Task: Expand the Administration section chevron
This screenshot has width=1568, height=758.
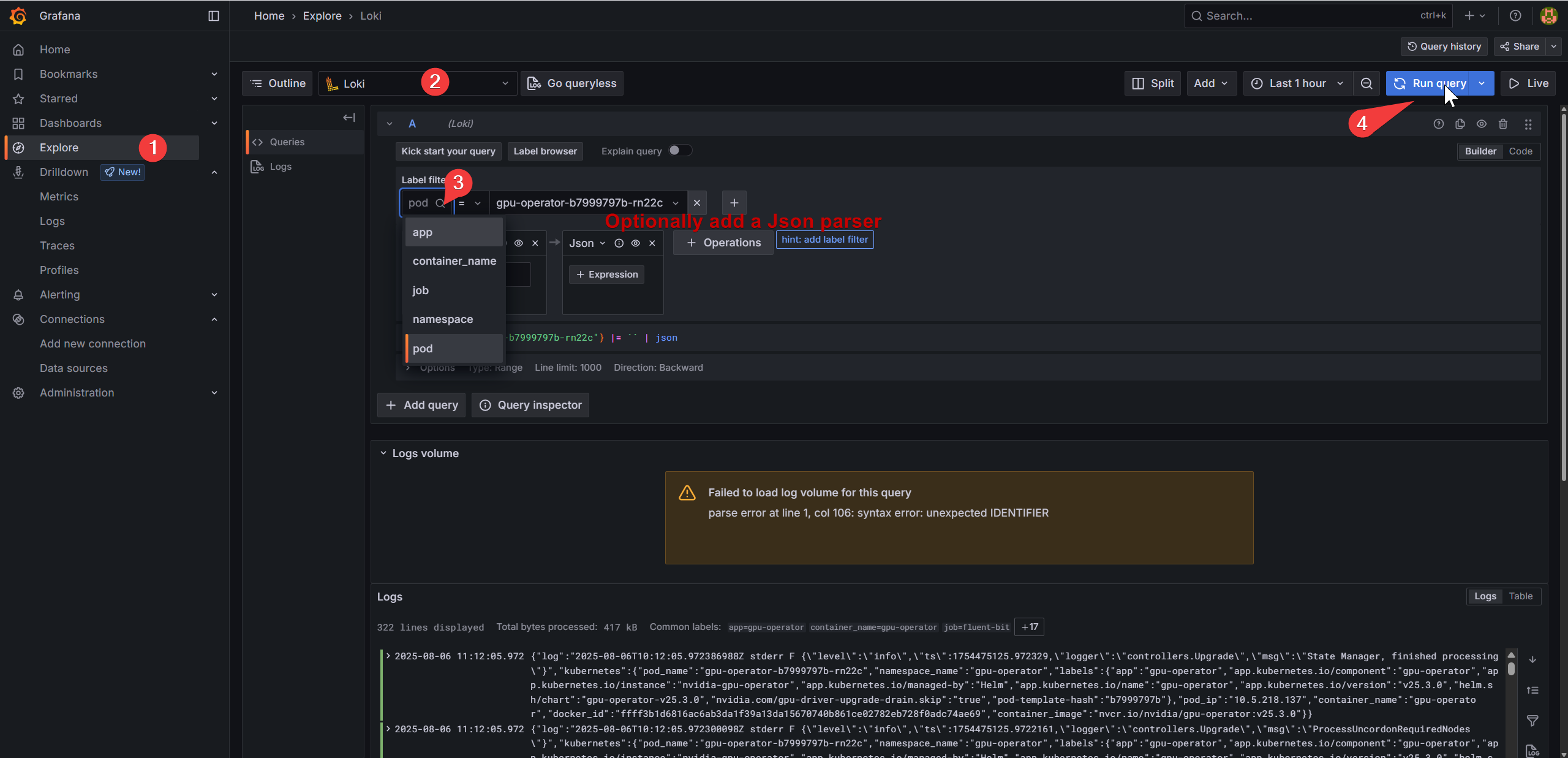Action: [214, 393]
